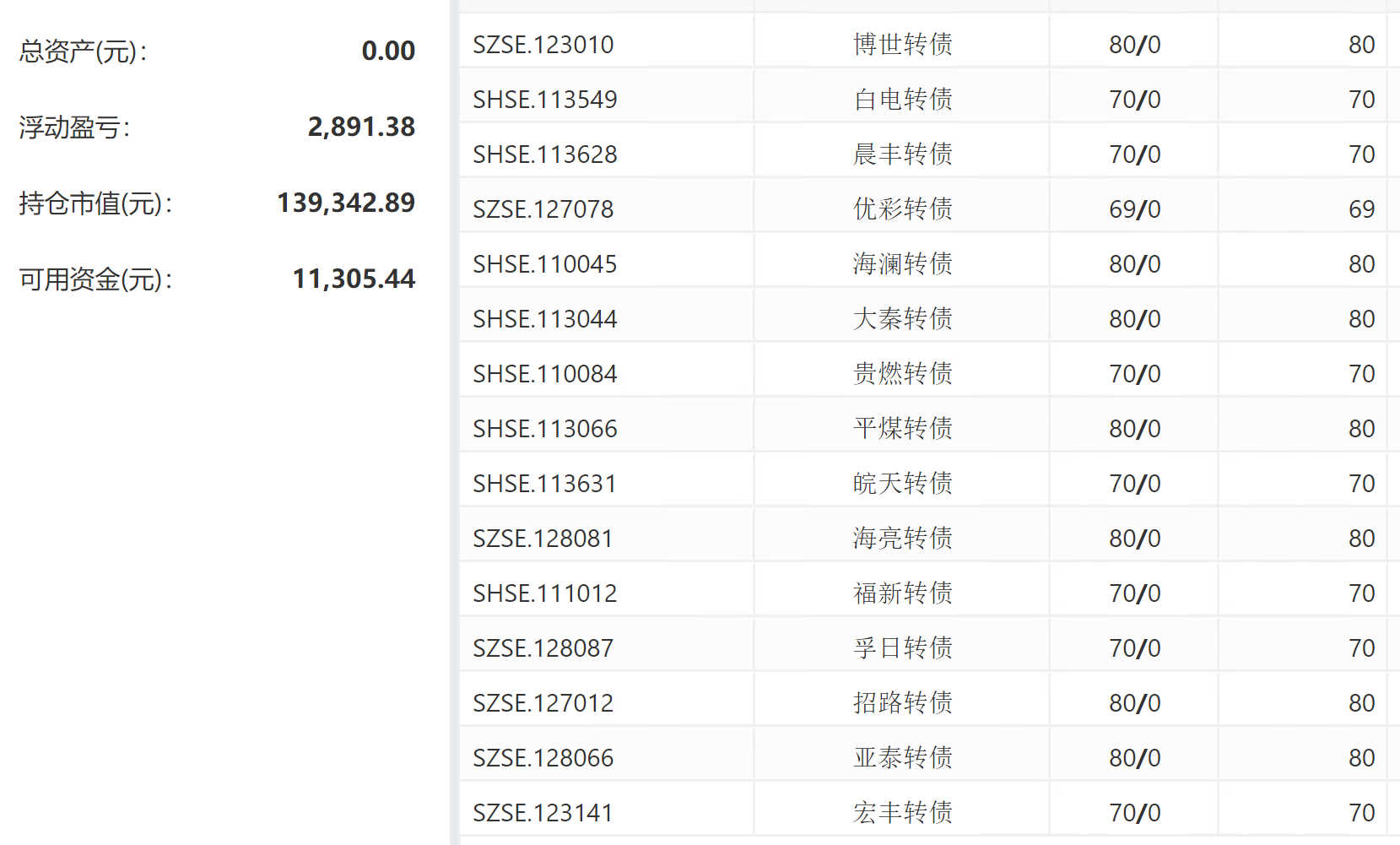Select the 博世转债 row name

tap(902, 45)
